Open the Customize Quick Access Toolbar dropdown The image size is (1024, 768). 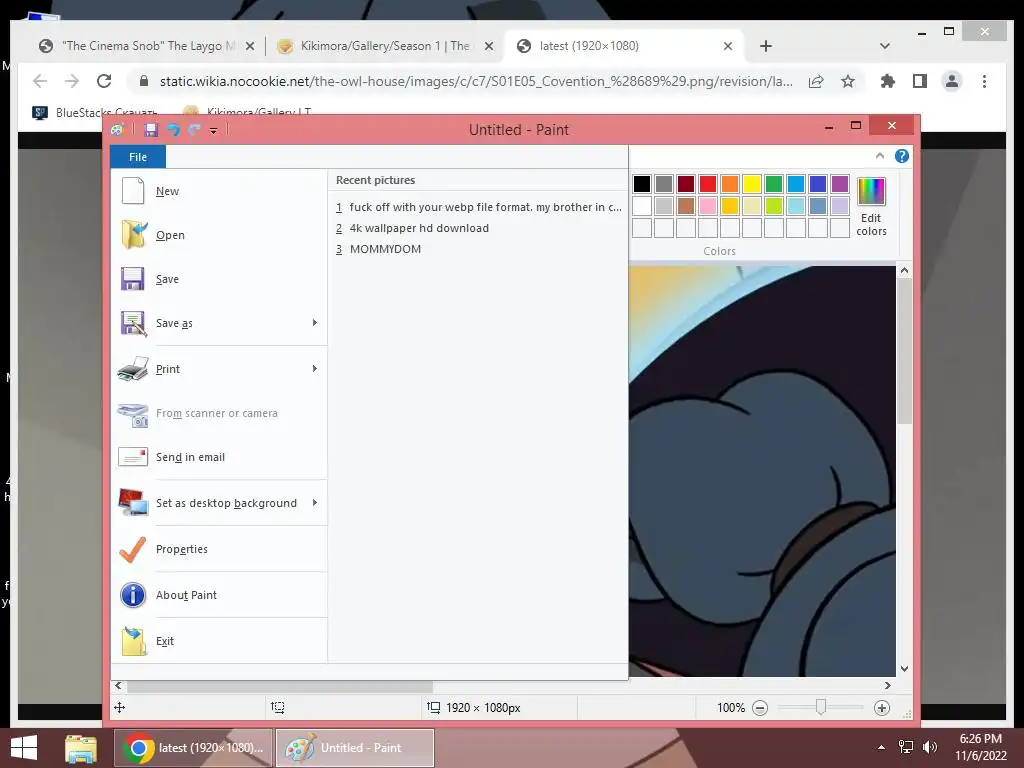pos(213,131)
